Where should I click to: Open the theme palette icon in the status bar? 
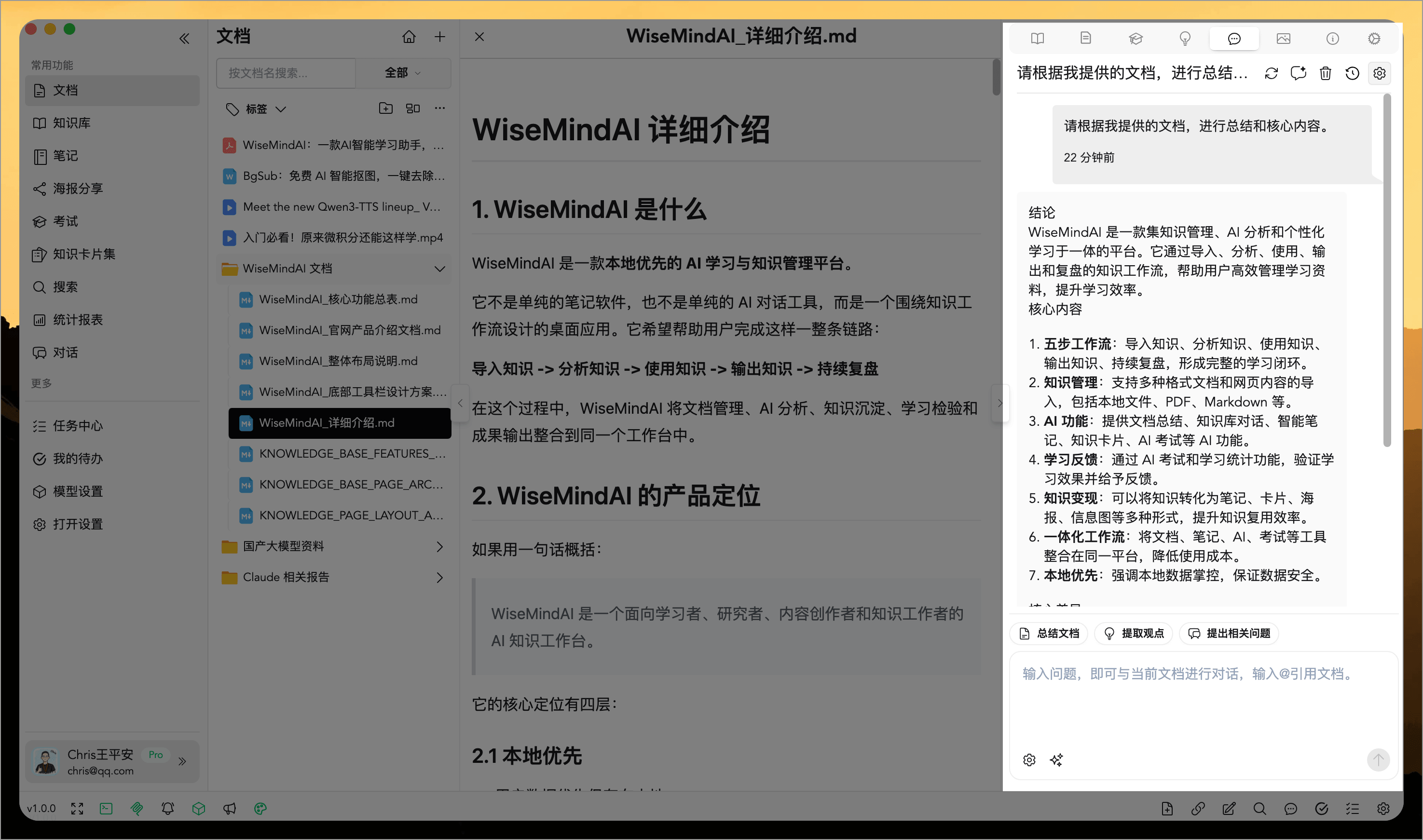point(260,809)
